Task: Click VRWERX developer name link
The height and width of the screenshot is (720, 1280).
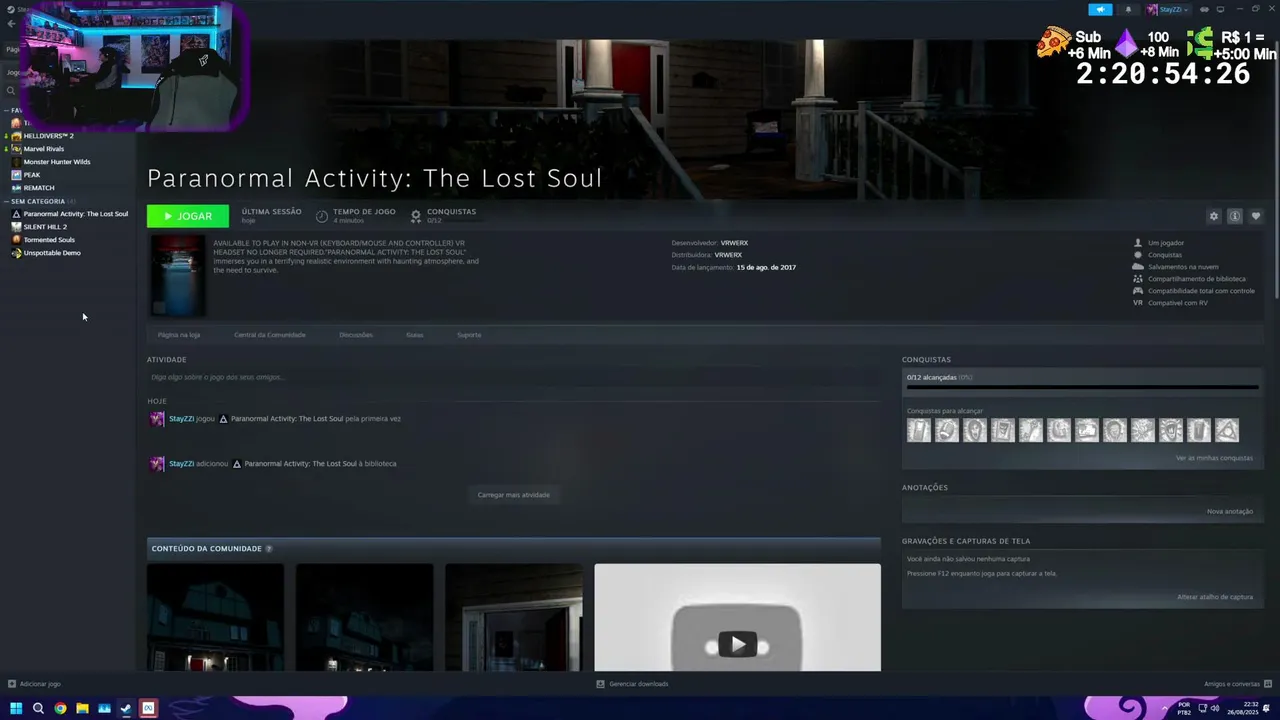Action: pyautogui.click(x=734, y=243)
